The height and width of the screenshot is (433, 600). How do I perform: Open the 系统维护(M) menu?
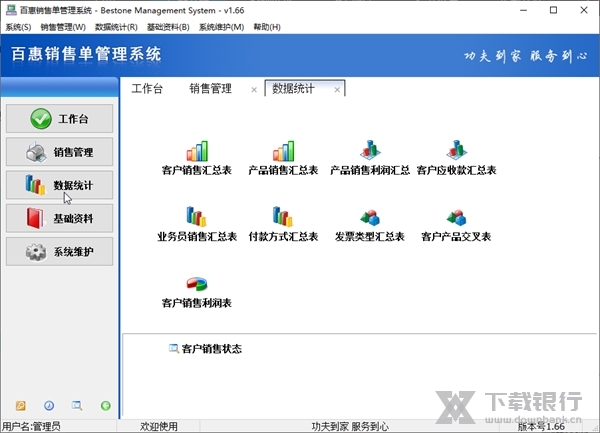pyautogui.click(x=222, y=27)
